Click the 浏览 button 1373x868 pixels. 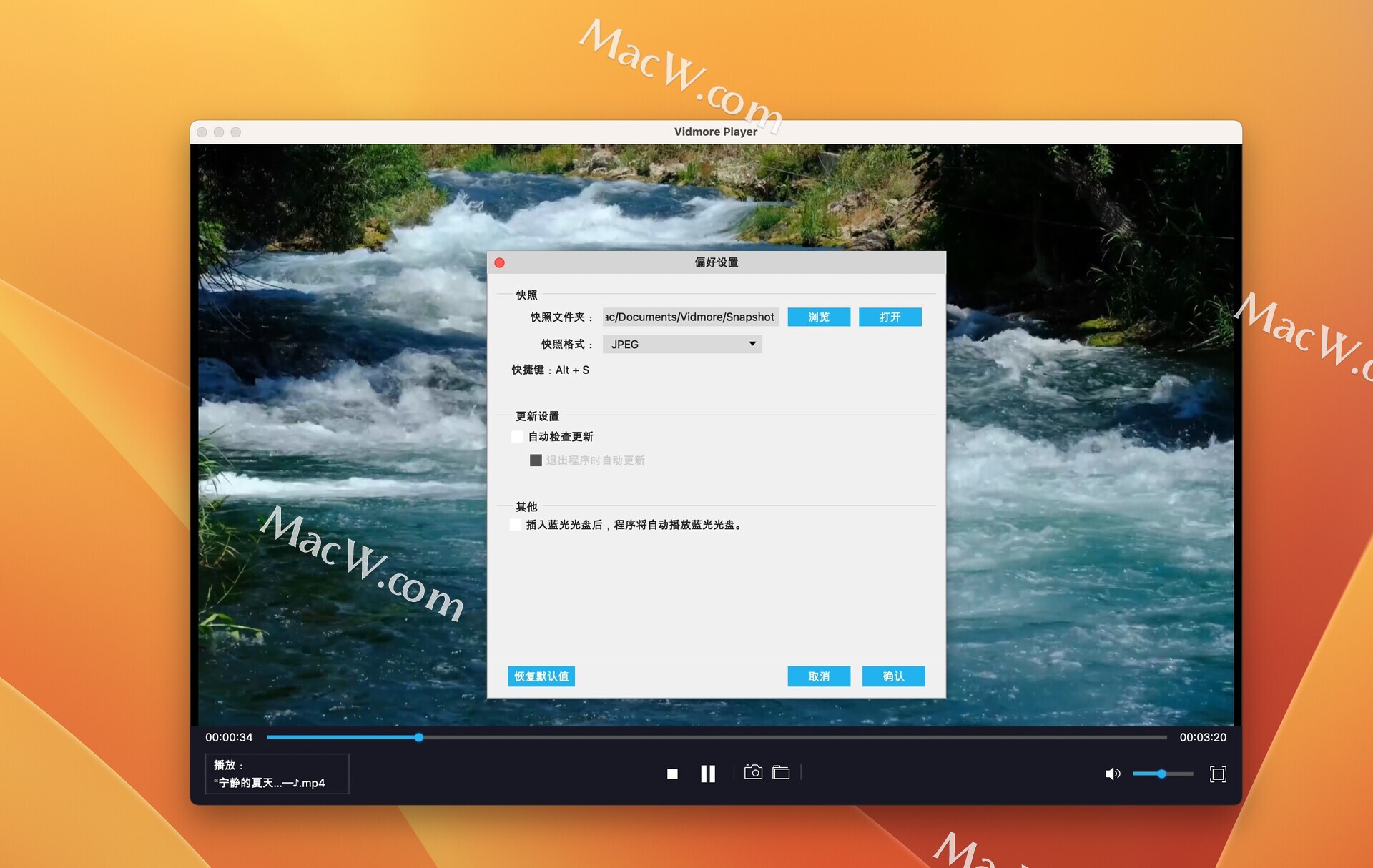point(819,317)
